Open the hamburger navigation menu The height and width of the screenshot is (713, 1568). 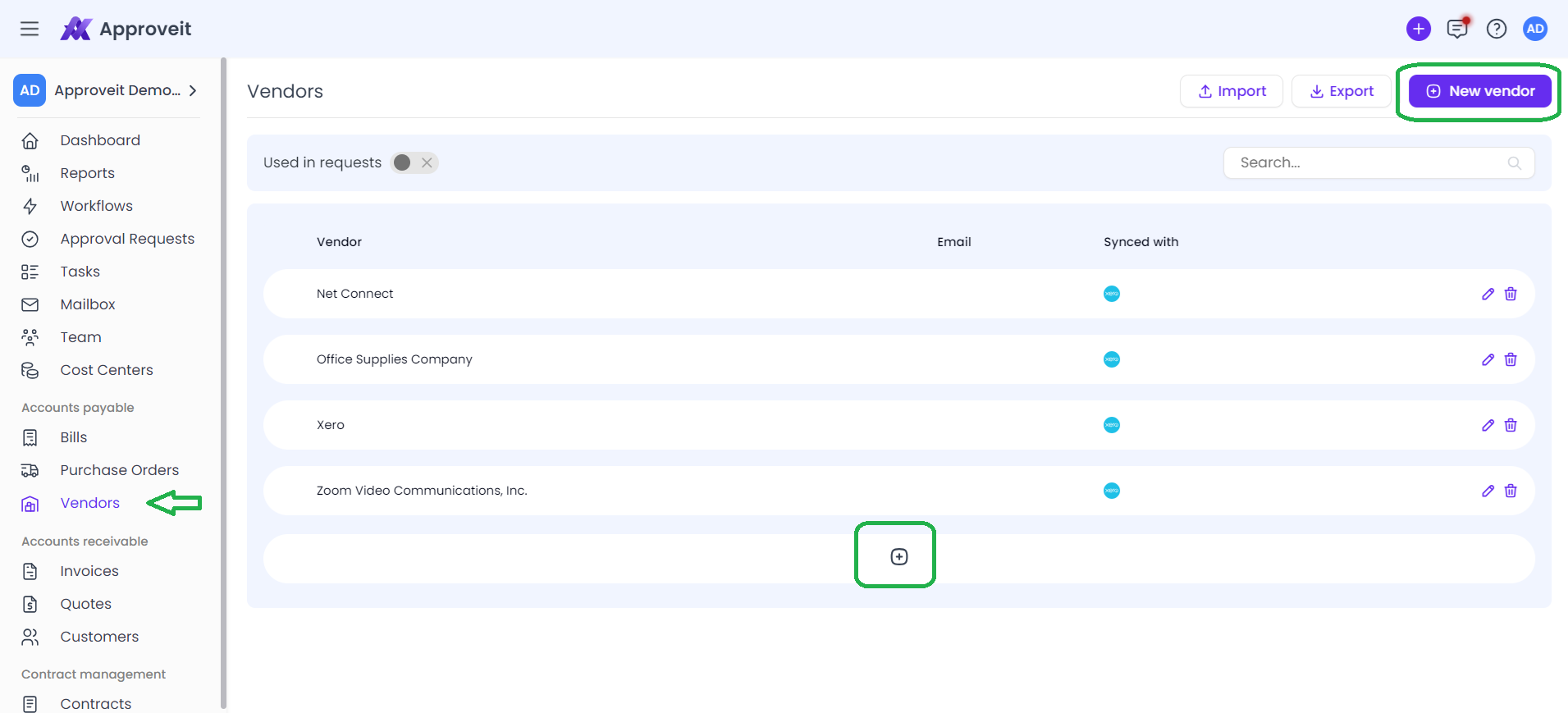click(30, 29)
